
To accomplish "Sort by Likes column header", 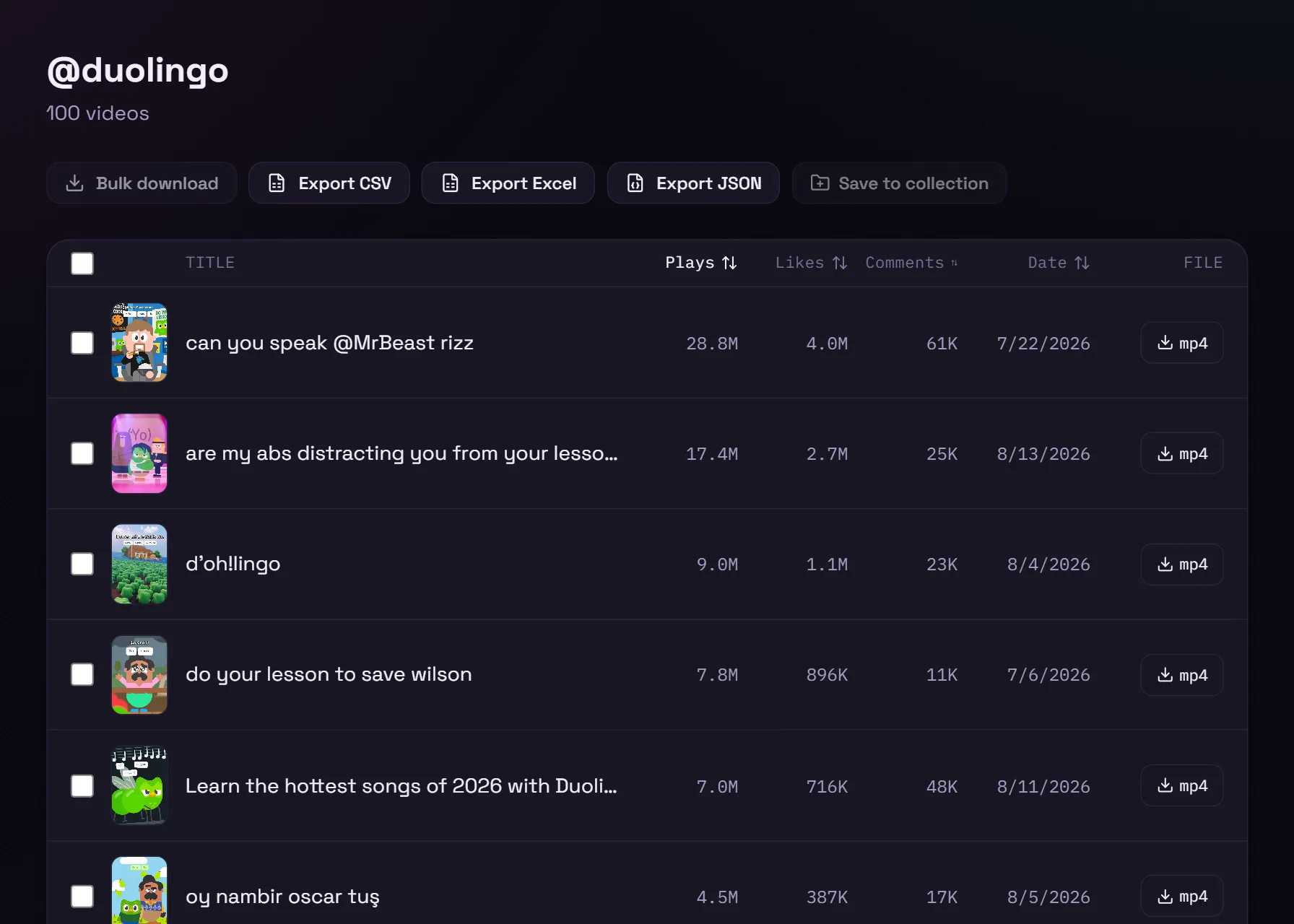I will click(812, 263).
